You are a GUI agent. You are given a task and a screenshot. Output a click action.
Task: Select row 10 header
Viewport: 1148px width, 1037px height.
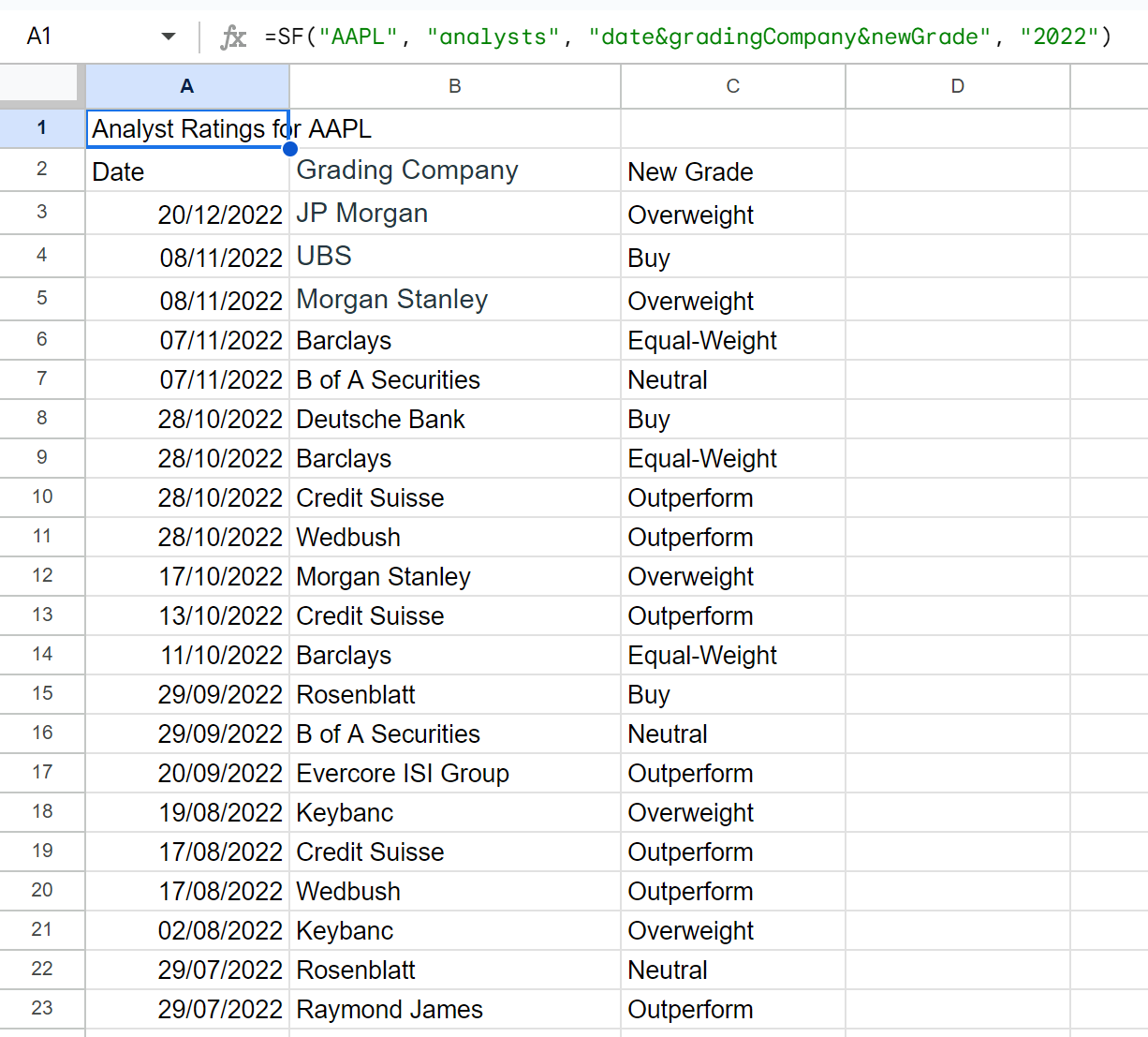click(x=42, y=496)
